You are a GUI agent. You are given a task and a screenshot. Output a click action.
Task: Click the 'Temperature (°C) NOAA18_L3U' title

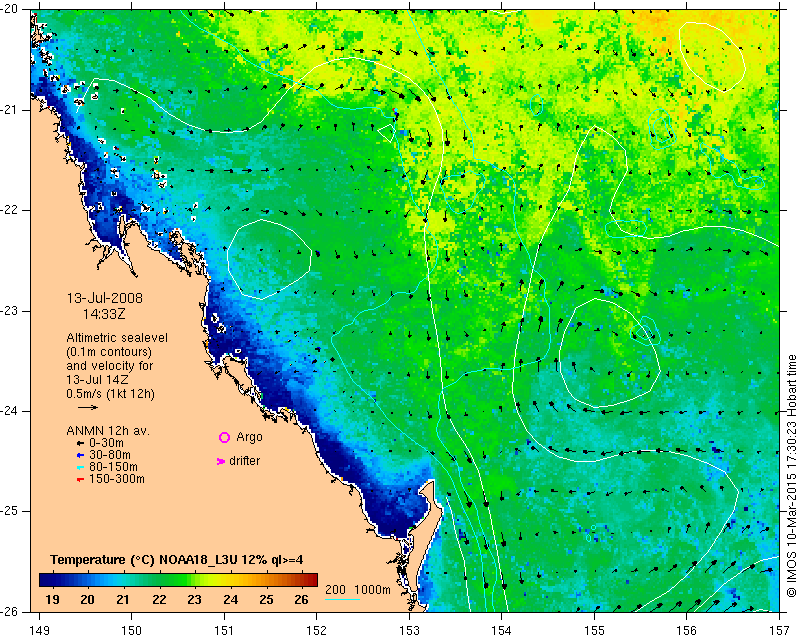point(144,560)
